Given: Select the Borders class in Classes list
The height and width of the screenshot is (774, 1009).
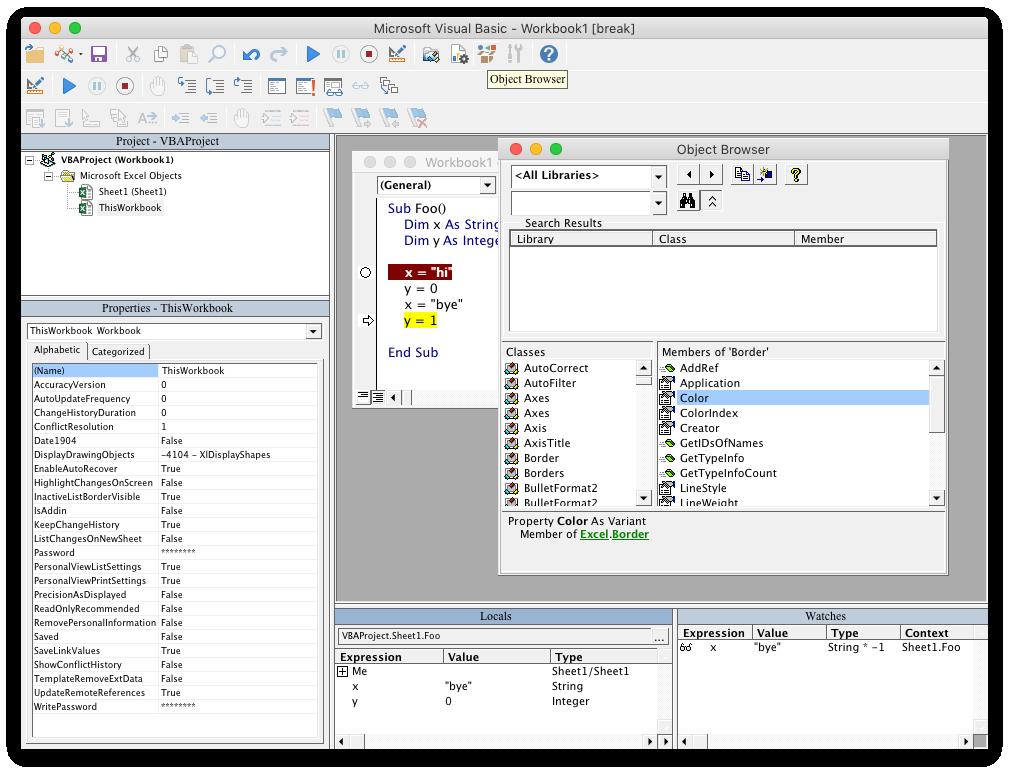Looking at the screenshot, I should click(x=544, y=474).
